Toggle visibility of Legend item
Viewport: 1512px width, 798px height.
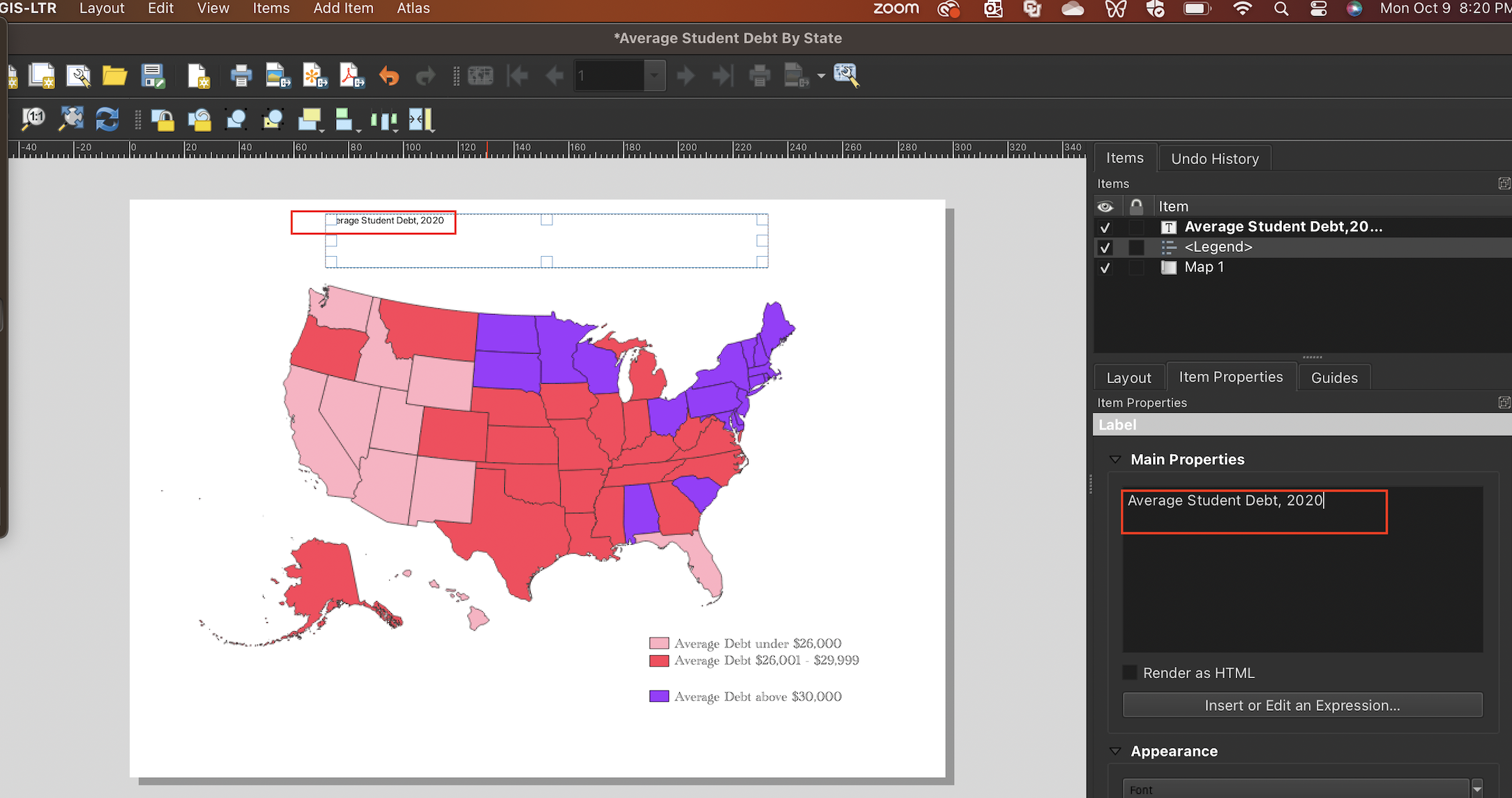click(x=1105, y=247)
